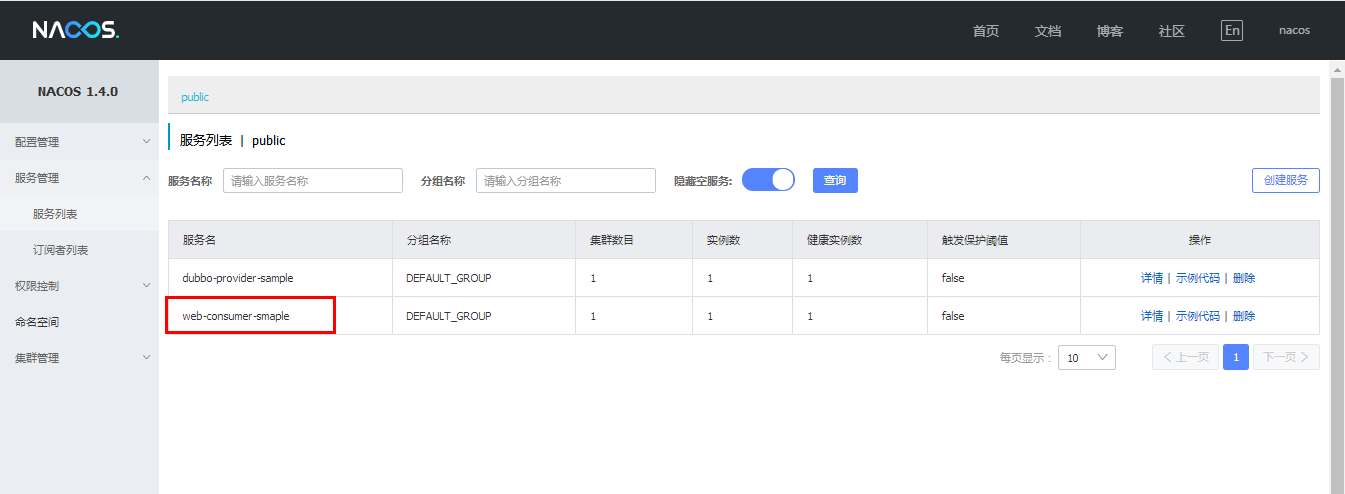Click the vertical page scrollbar

[x=1337, y=285]
